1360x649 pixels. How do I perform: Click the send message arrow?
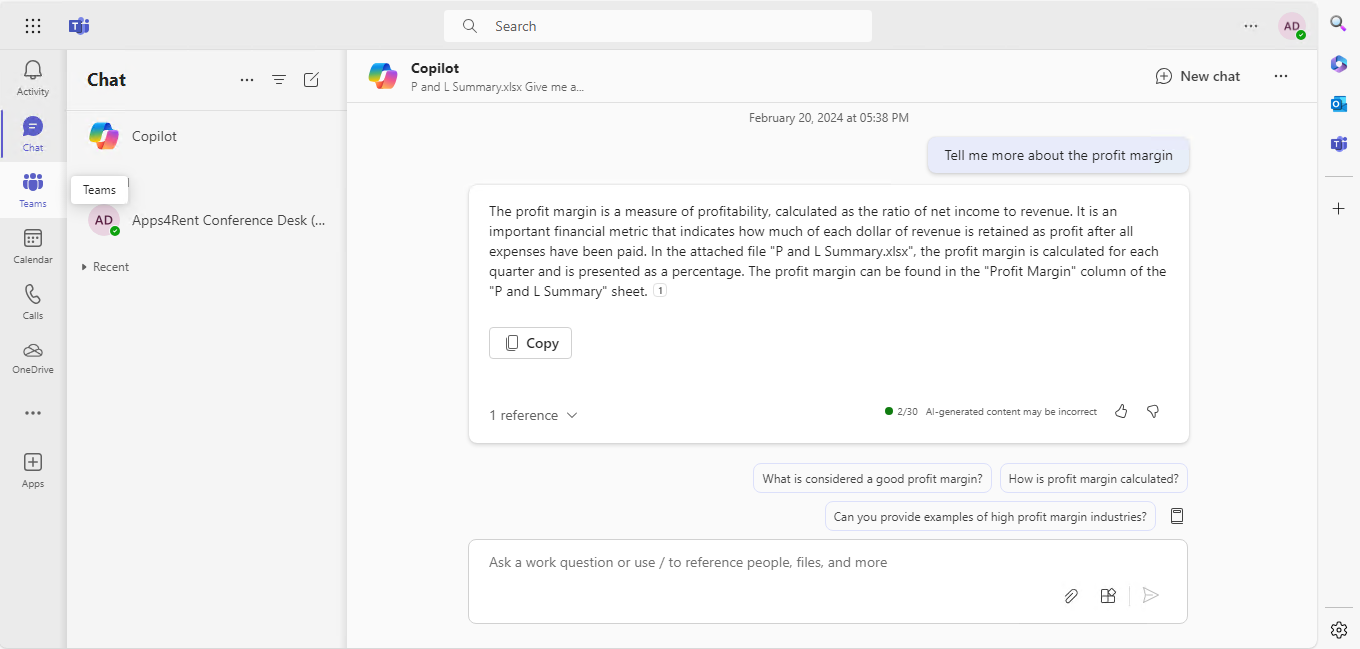coord(1151,596)
